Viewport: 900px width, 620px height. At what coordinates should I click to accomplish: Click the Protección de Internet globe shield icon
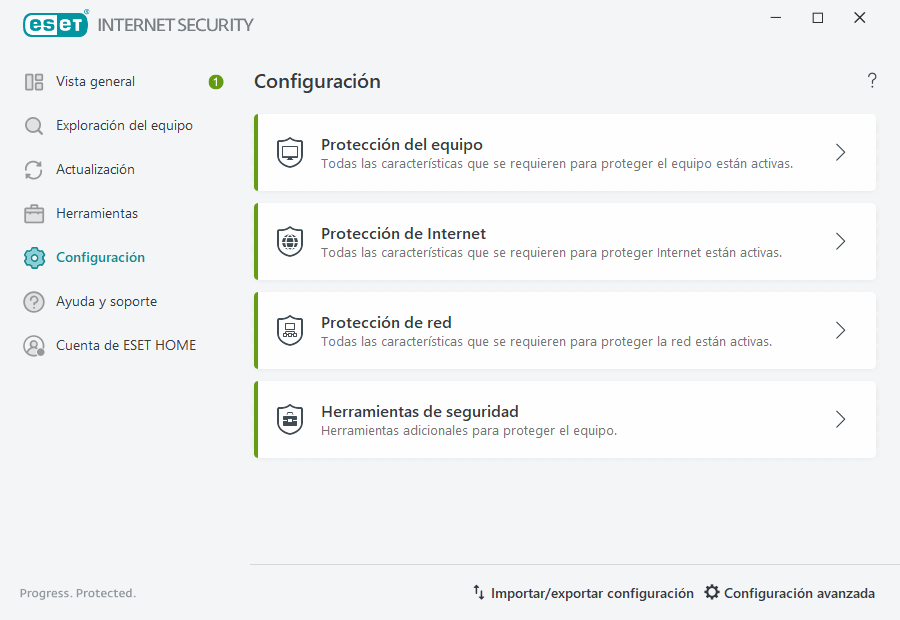click(290, 241)
